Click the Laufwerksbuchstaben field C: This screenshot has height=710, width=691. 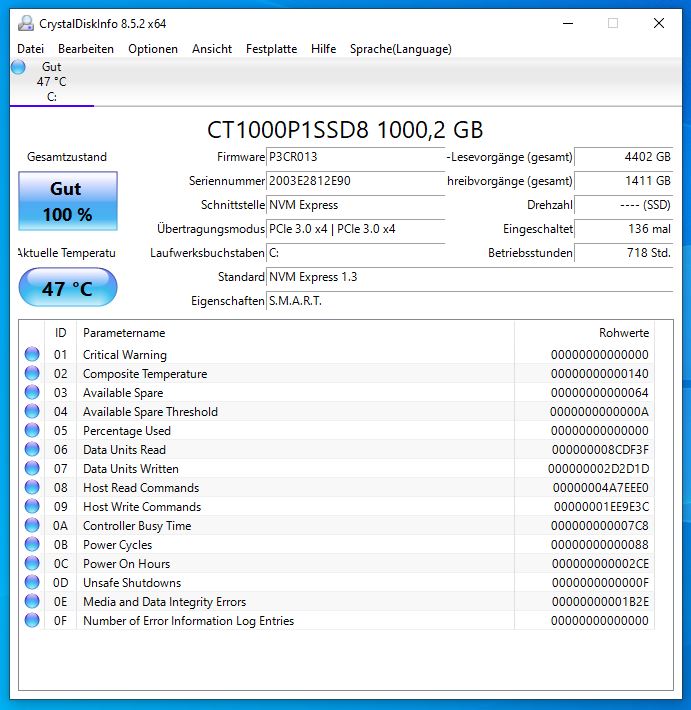coord(355,253)
